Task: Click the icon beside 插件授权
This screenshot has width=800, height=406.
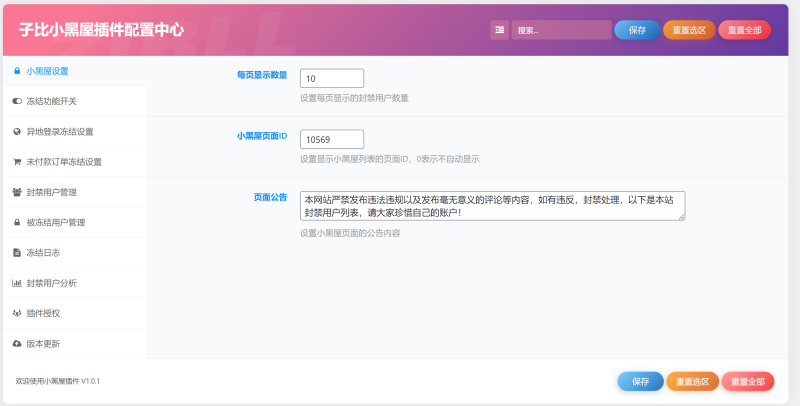Action: (x=17, y=313)
